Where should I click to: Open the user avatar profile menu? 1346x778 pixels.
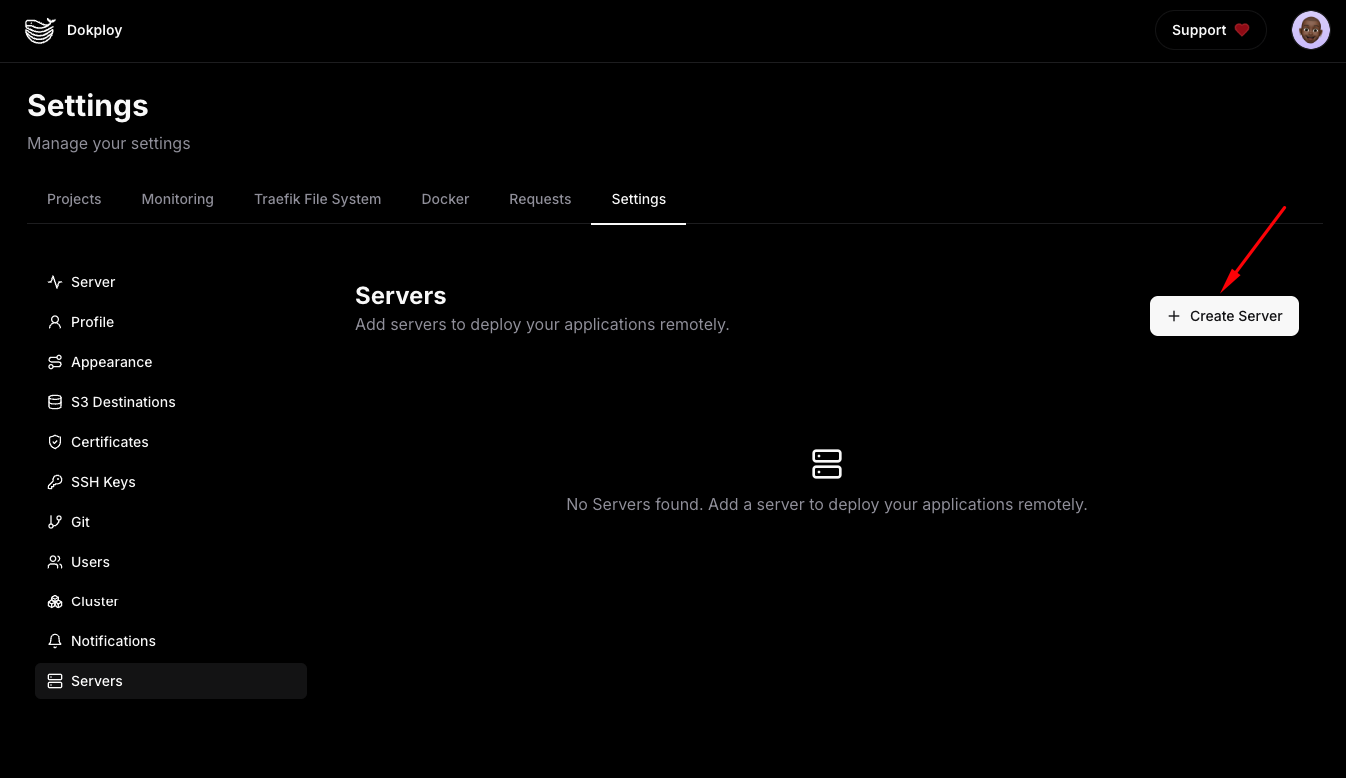(1310, 30)
